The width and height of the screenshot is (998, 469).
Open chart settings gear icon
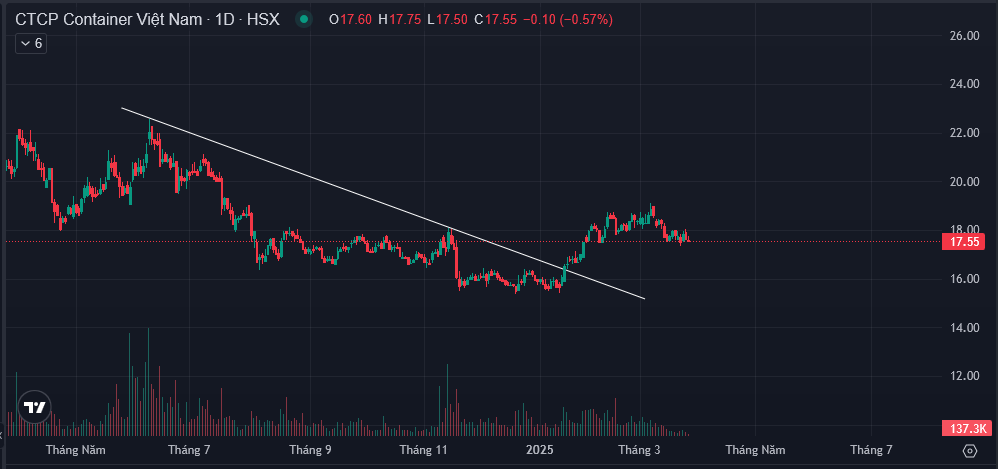point(968,451)
